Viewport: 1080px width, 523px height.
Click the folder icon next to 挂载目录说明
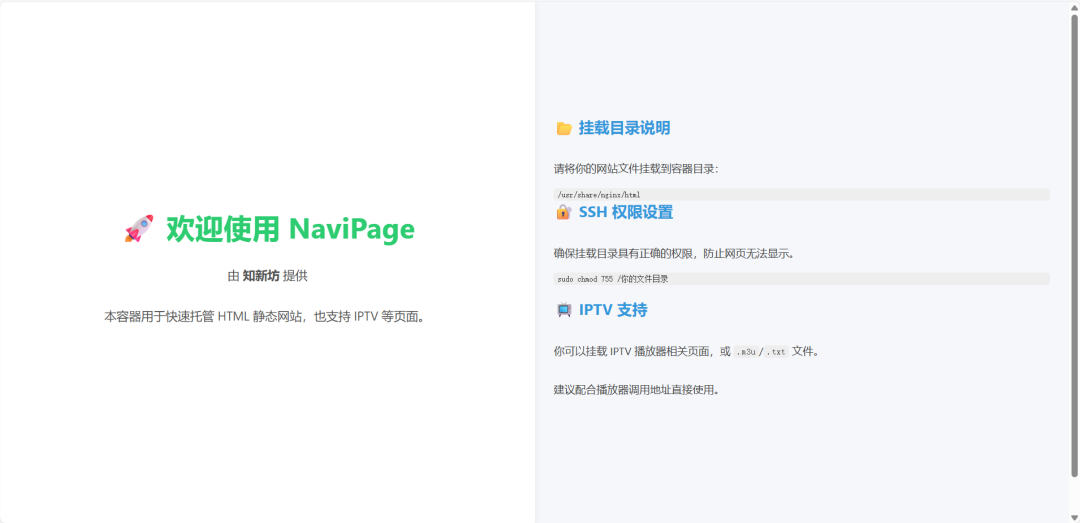(564, 128)
